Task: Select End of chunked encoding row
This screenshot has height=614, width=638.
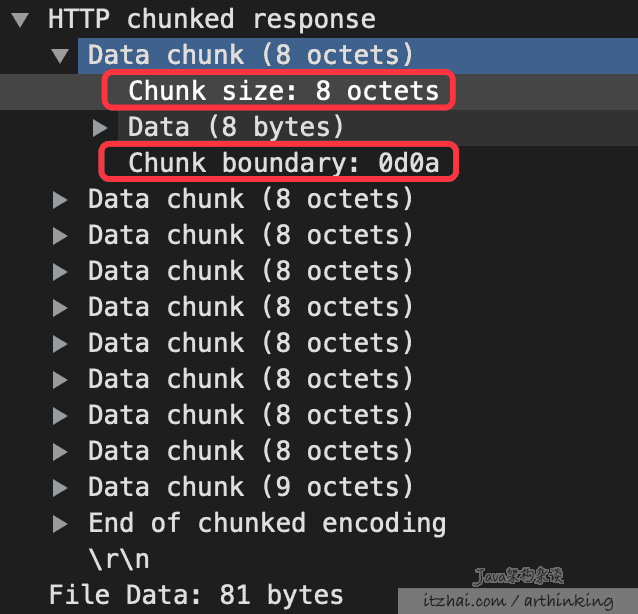Action: point(319,523)
